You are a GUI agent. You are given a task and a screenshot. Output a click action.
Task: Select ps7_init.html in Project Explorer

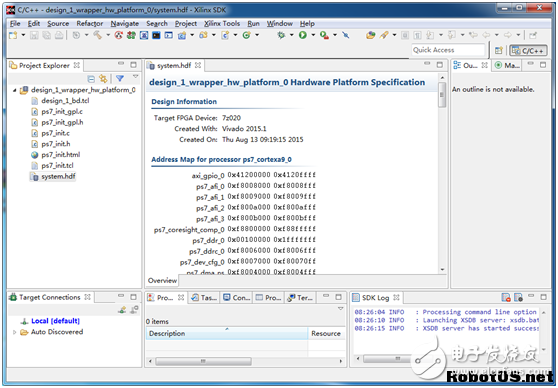pos(60,154)
